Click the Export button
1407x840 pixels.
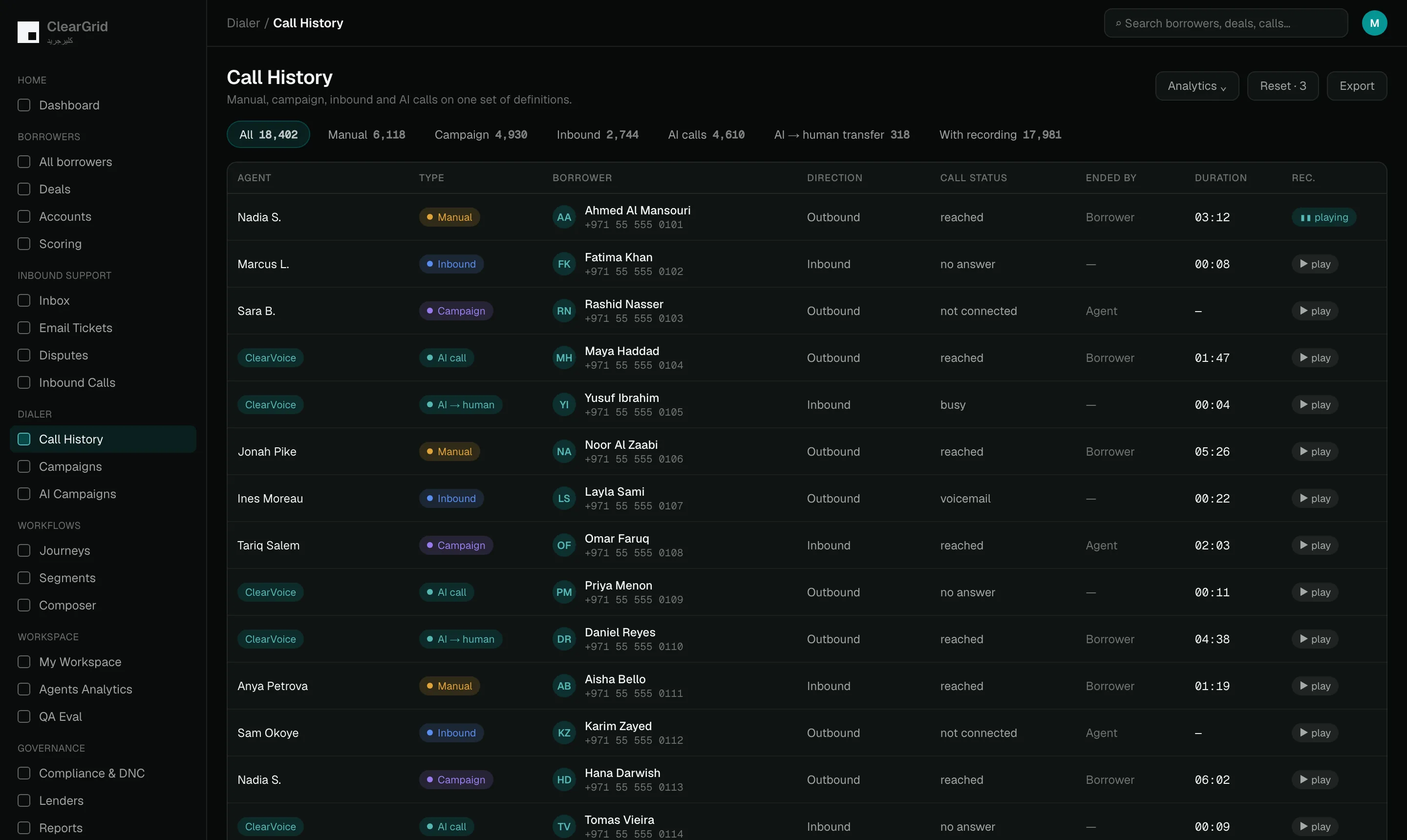pyautogui.click(x=1357, y=86)
